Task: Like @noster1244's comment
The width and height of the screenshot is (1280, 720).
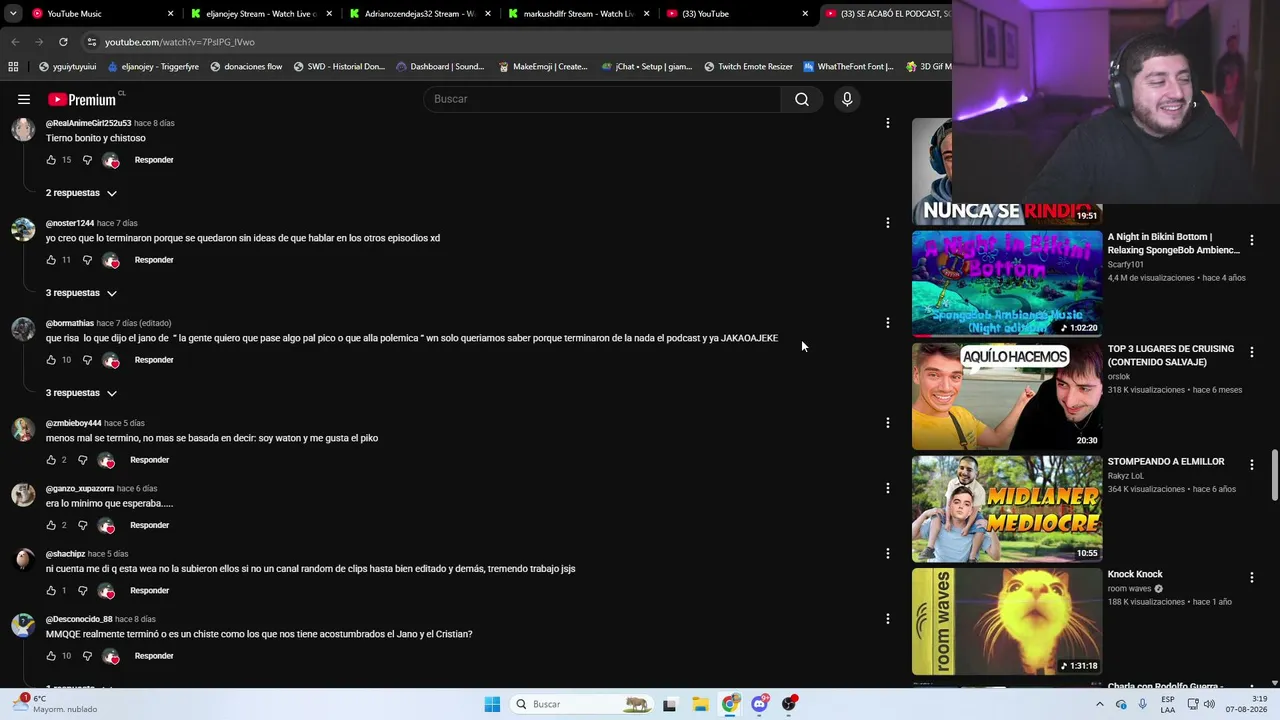Action: (x=51, y=260)
